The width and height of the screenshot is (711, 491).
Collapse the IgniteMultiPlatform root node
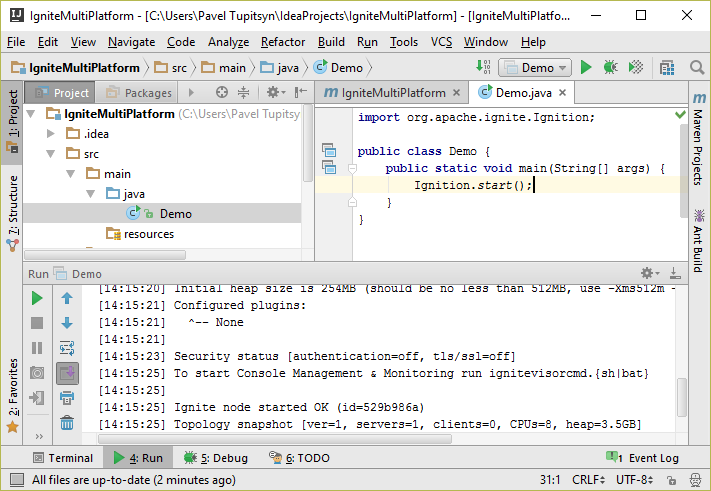coord(31,114)
